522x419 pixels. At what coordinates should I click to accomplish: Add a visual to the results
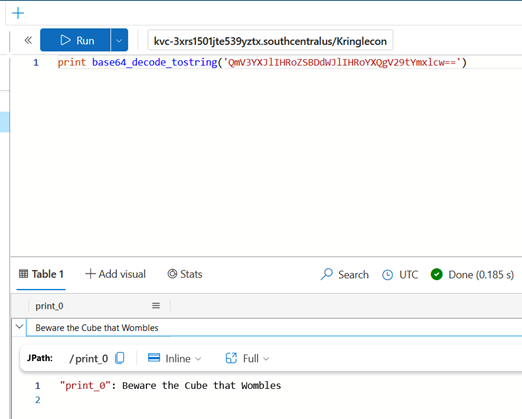(x=116, y=274)
